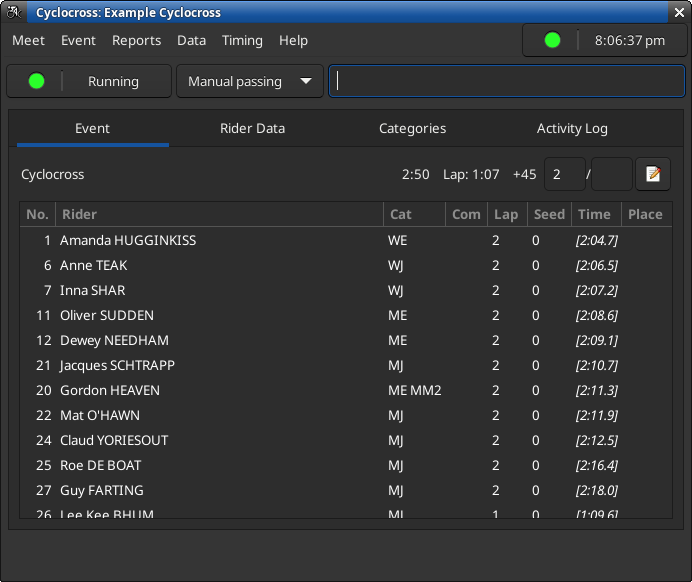Click the edit notepad icon button
This screenshot has height=582, width=692.
point(653,174)
